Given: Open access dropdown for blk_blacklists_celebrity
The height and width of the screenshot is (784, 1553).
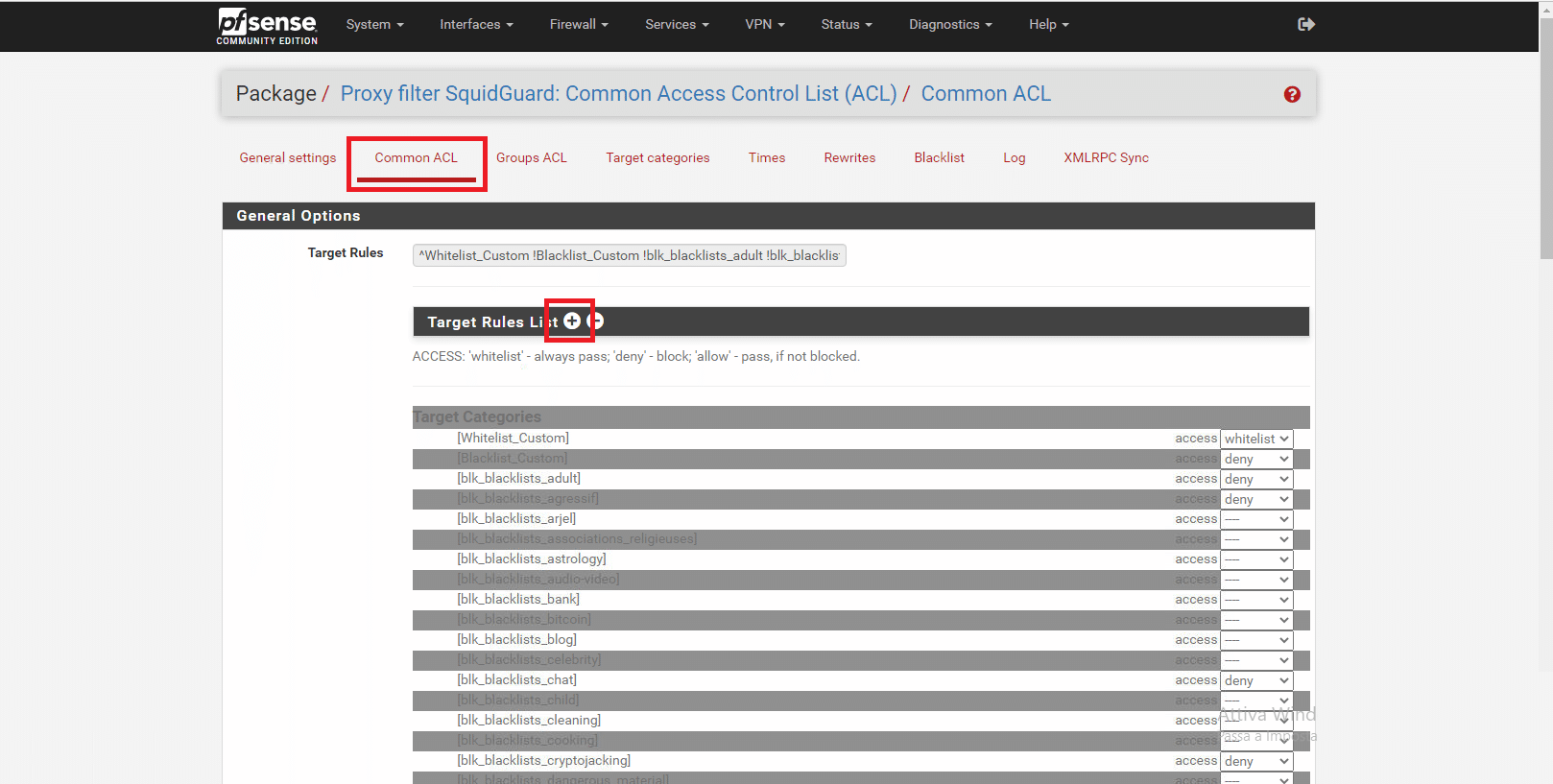Looking at the screenshot, I should (x=1256, y=660).
